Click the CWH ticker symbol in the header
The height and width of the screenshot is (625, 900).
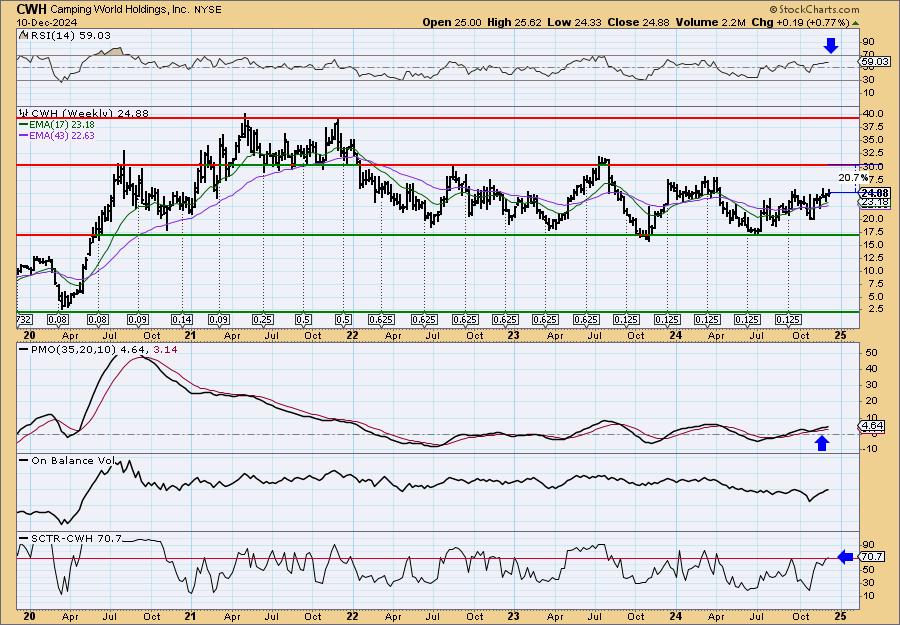coord(32,9)
